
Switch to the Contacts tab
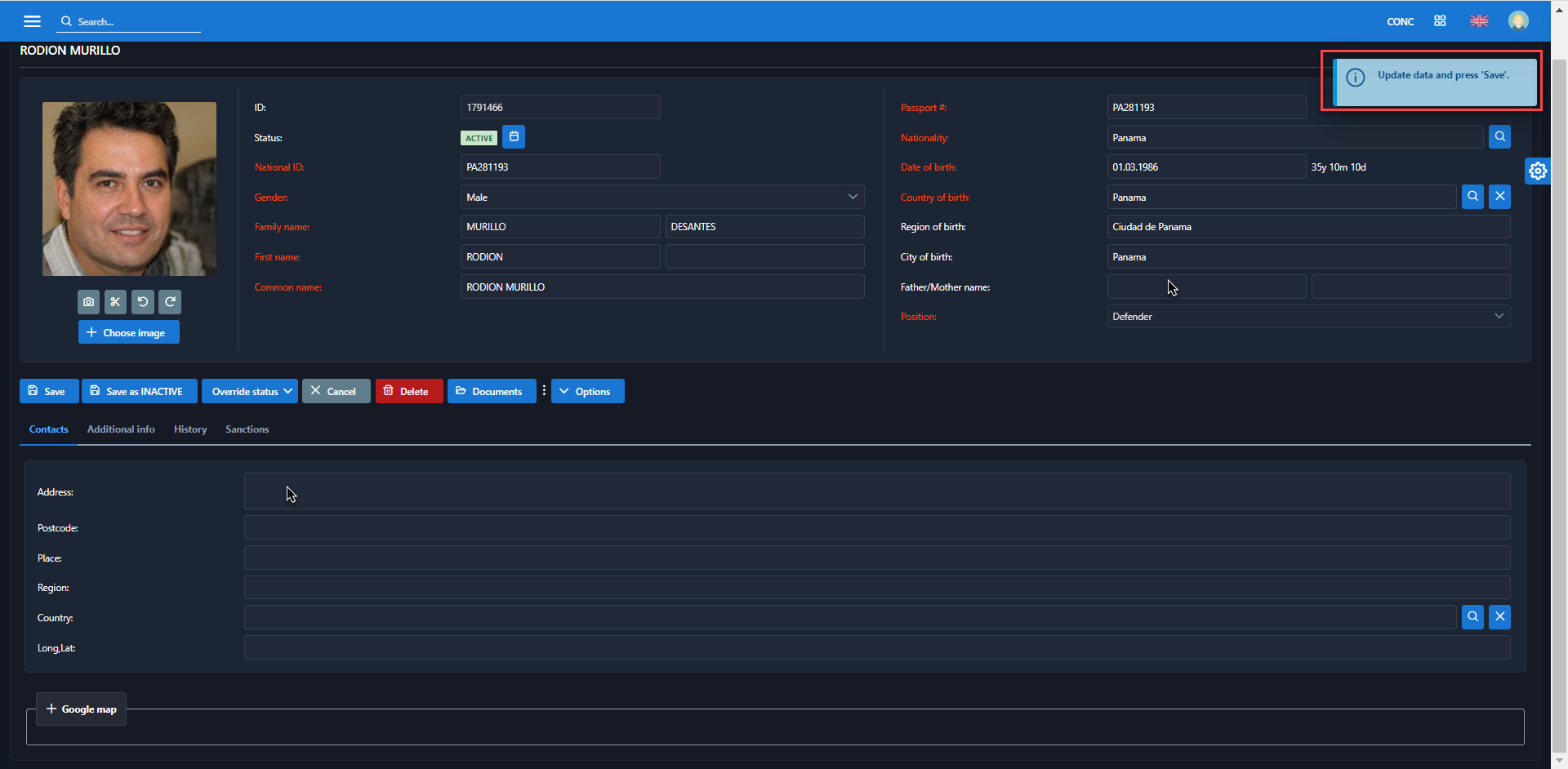(x=48, y=429)
